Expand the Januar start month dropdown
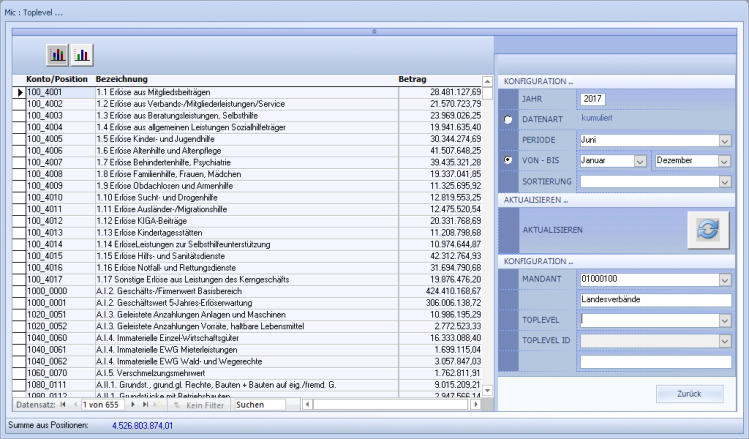Image resolution: width=749 pixels, height=439 pixels. [639, 160]
